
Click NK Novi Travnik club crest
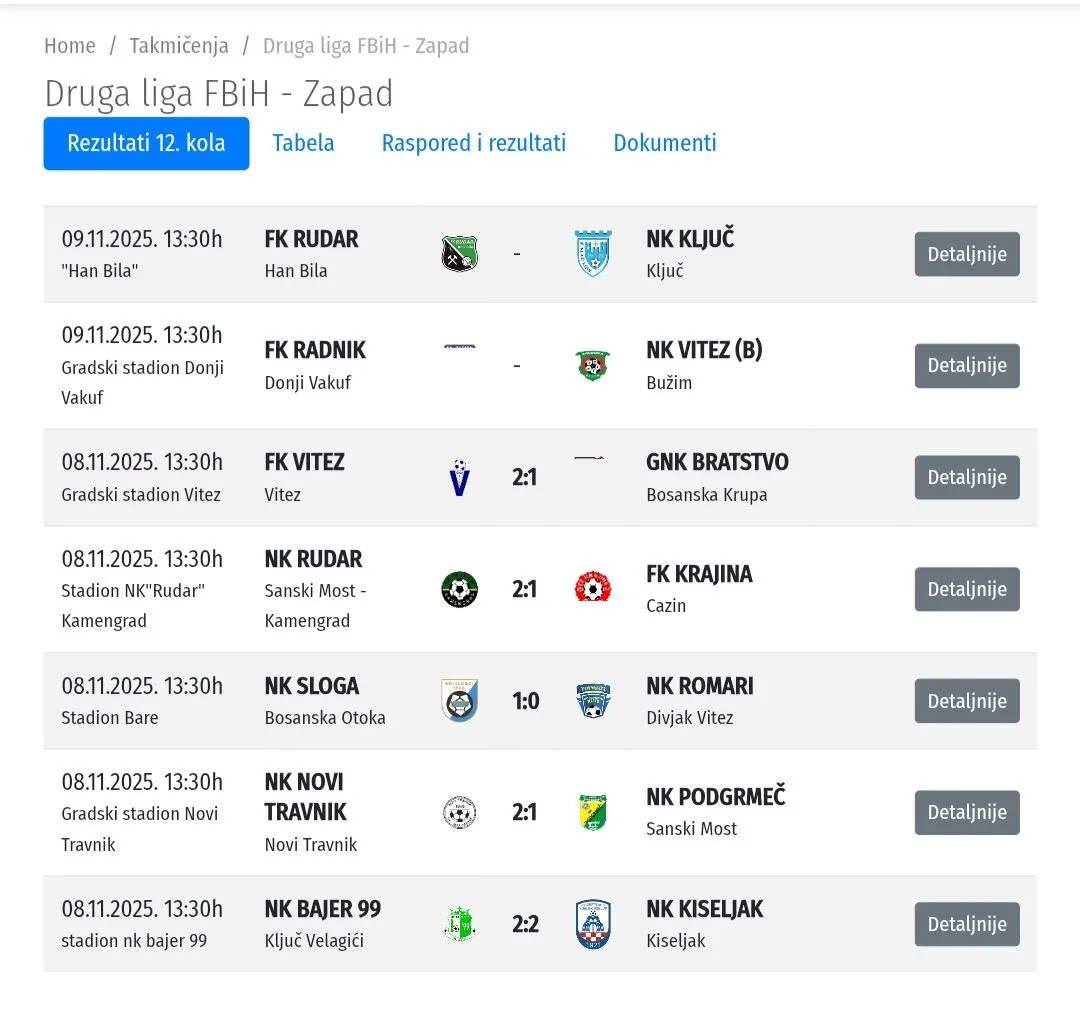pos(460,812)
